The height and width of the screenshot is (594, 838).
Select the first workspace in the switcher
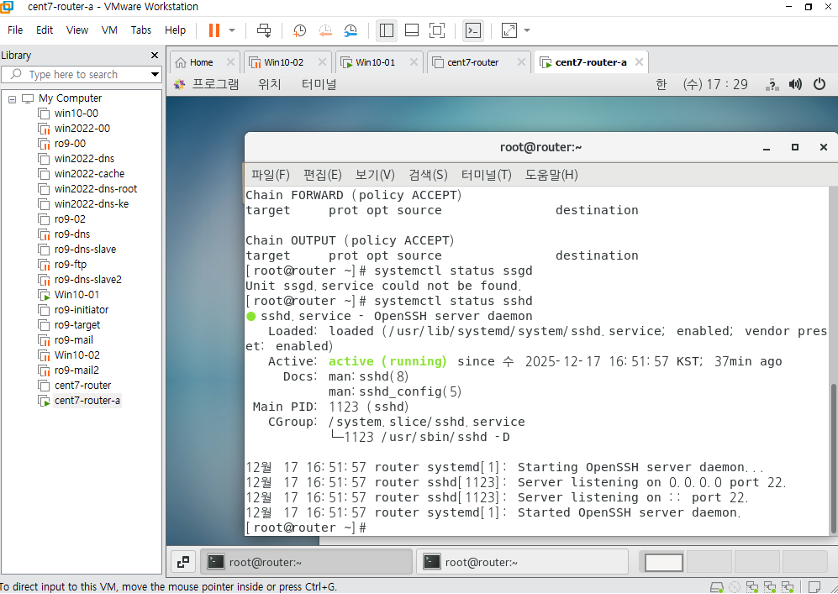[x=664, y=562]
